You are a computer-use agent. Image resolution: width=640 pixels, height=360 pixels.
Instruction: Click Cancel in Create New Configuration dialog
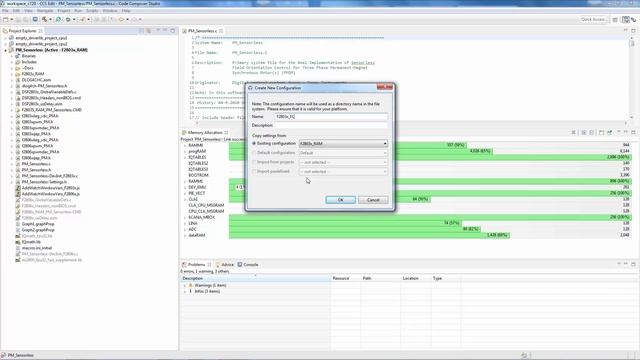pos(373,200)
